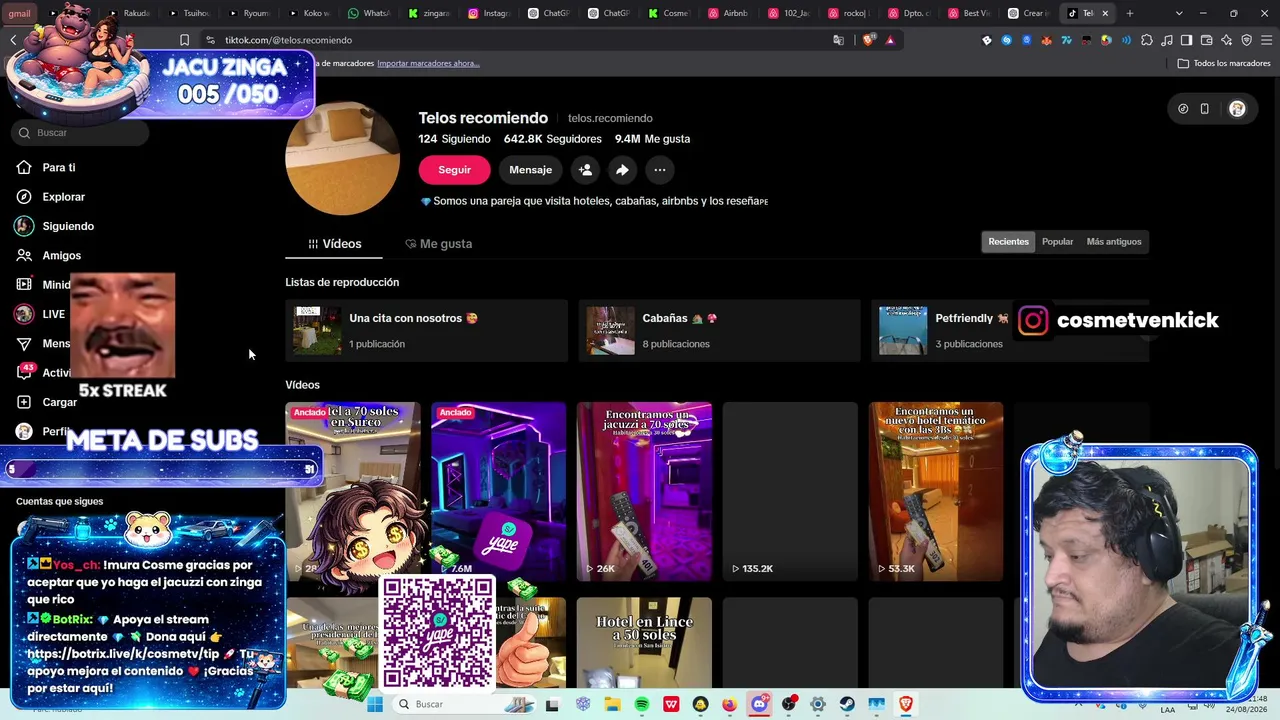Open the three-dots profile options
The width and height of the screenshot is (1280, 720).
(659, 170)
